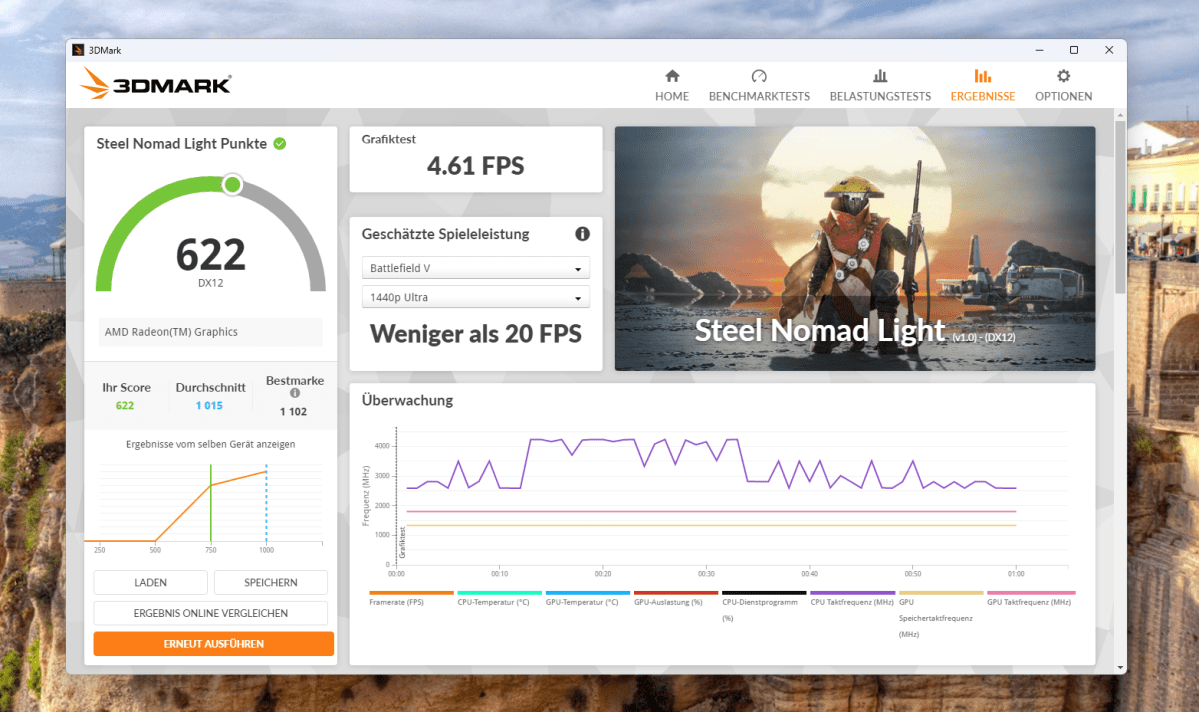Click the Bestmarke value 1 102

(x=293, y=411)
